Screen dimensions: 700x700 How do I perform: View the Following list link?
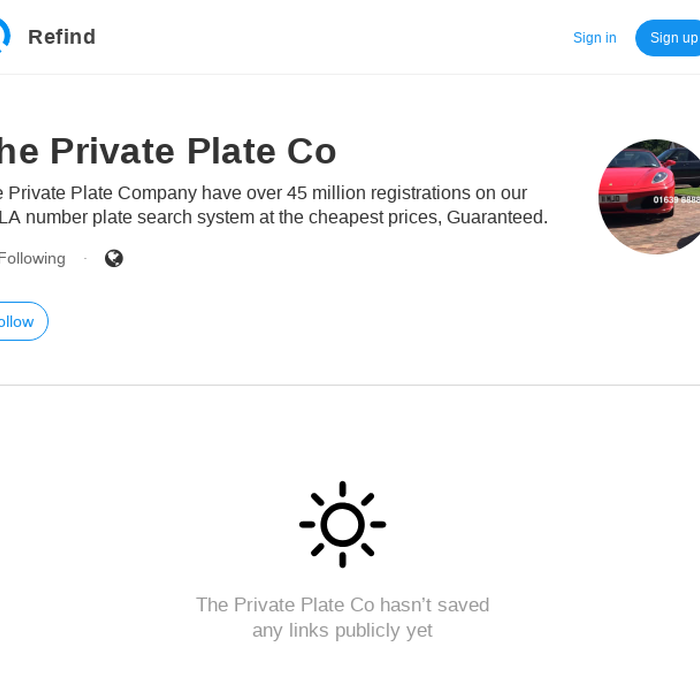33,258
